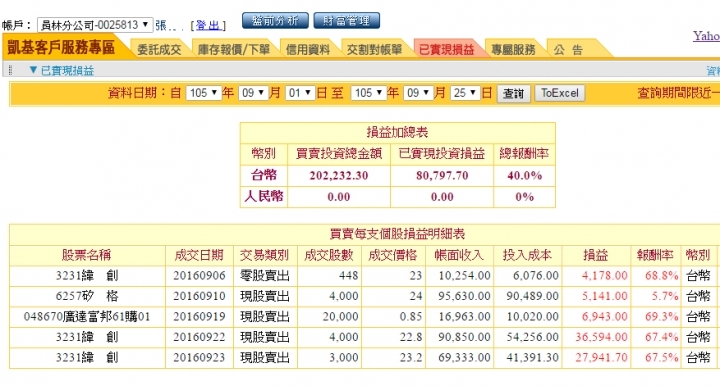The image size is (720, 386).
Task: Click the 損益加總表 table title
Action: coord(397,133)
